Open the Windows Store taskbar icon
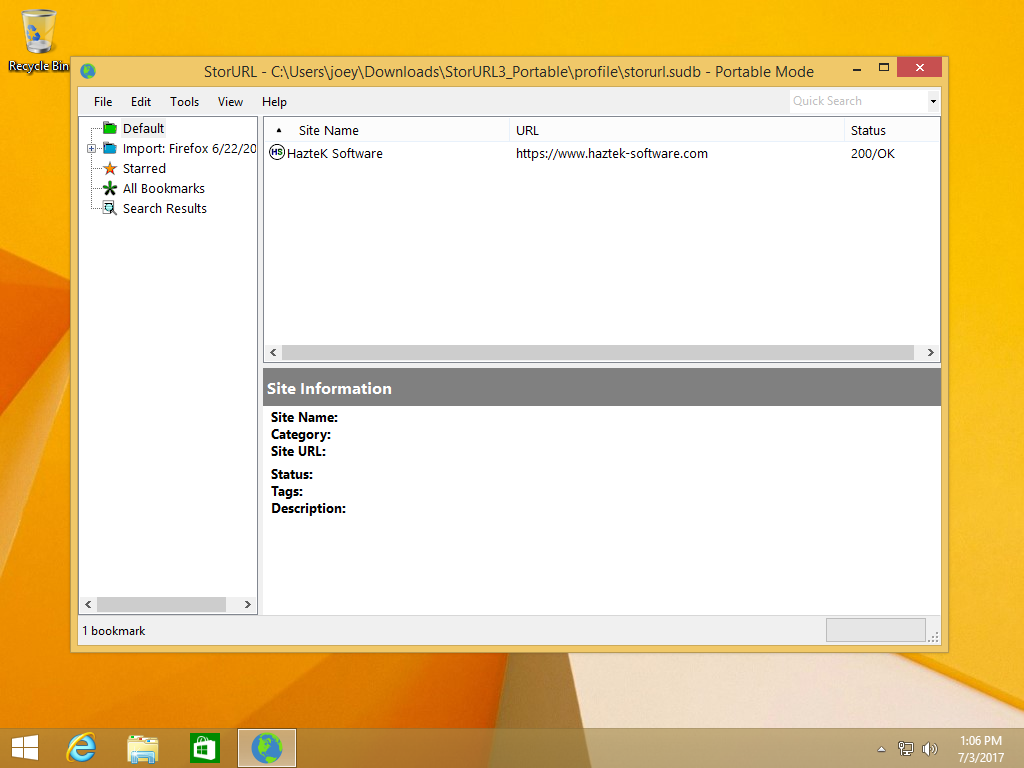Viewport: 1024px width, 768px height. pos(204,748)
